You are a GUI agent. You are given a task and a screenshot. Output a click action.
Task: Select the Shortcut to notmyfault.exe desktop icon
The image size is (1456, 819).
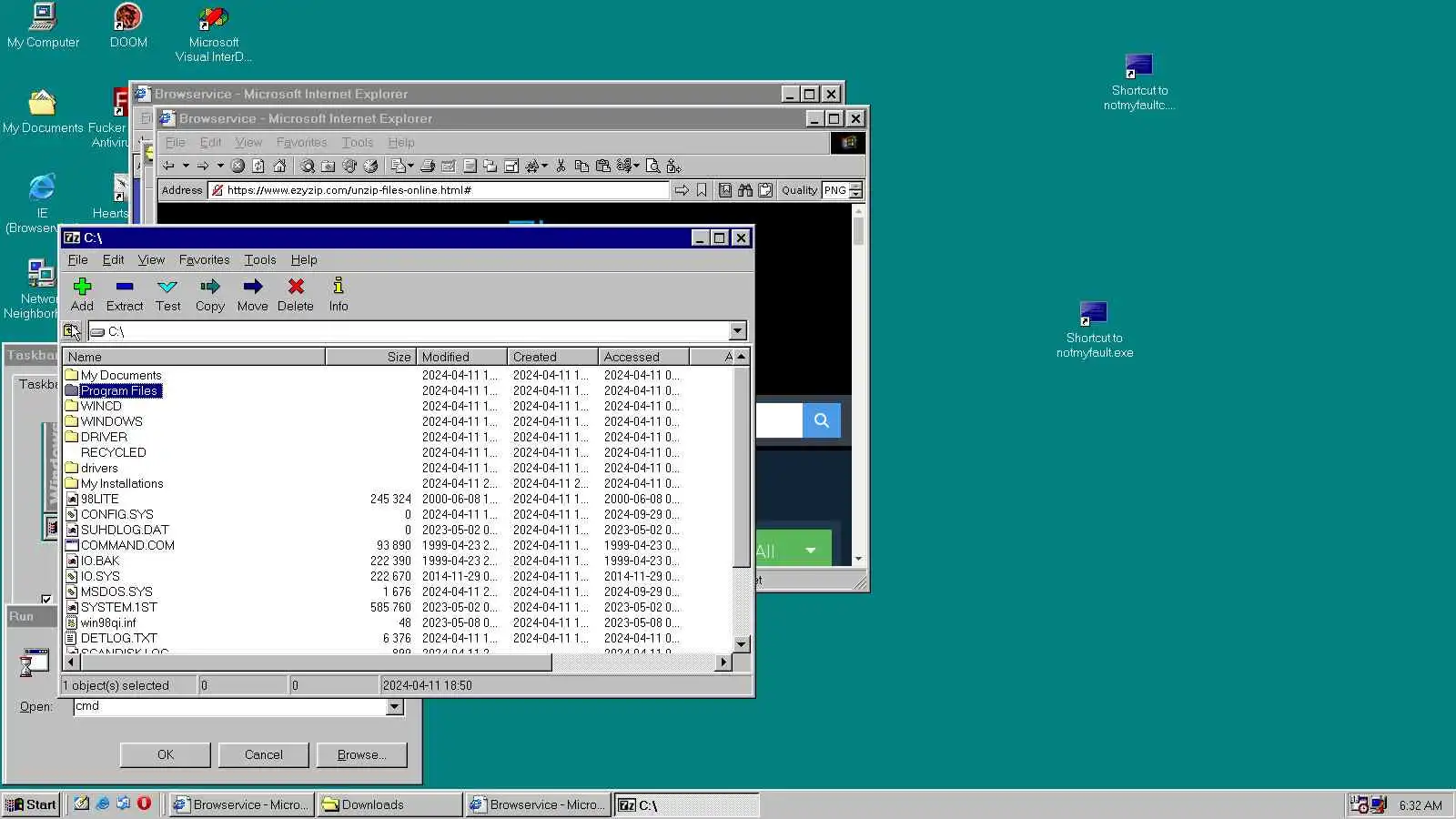tap(1095, 329)
